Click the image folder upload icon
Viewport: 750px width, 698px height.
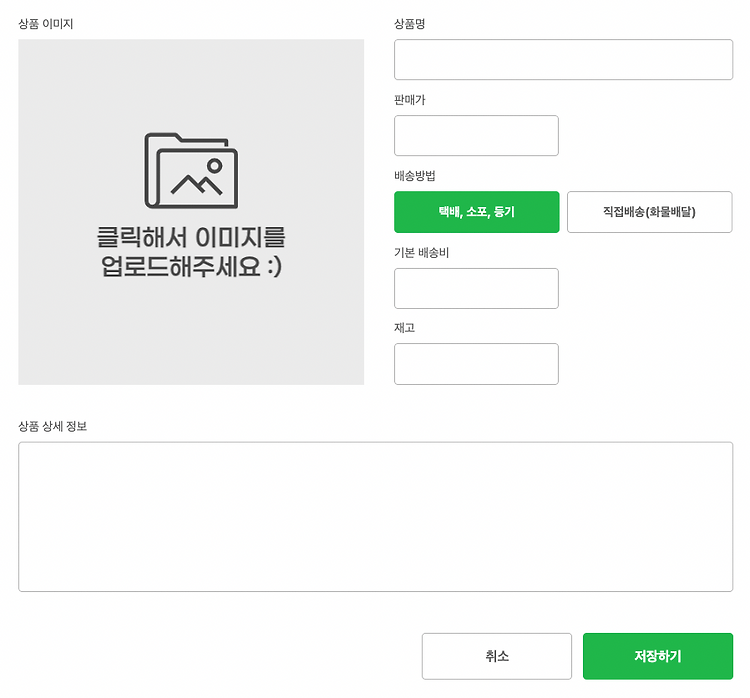click(191, 170)
